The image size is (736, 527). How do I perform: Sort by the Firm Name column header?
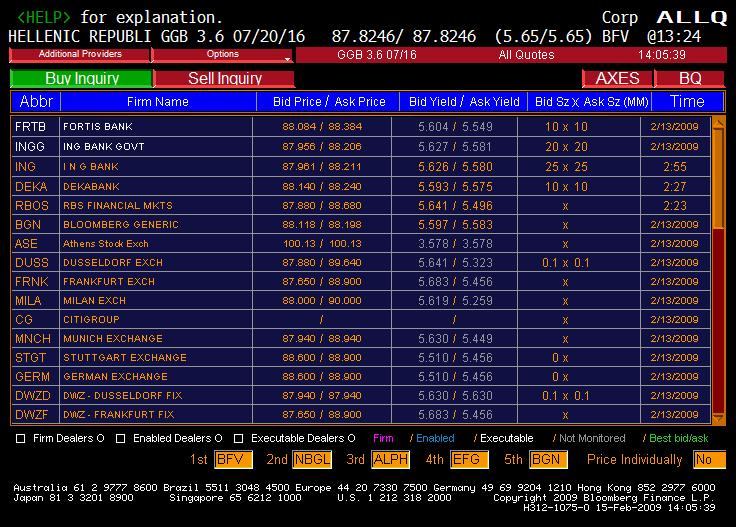pos(158,101)
